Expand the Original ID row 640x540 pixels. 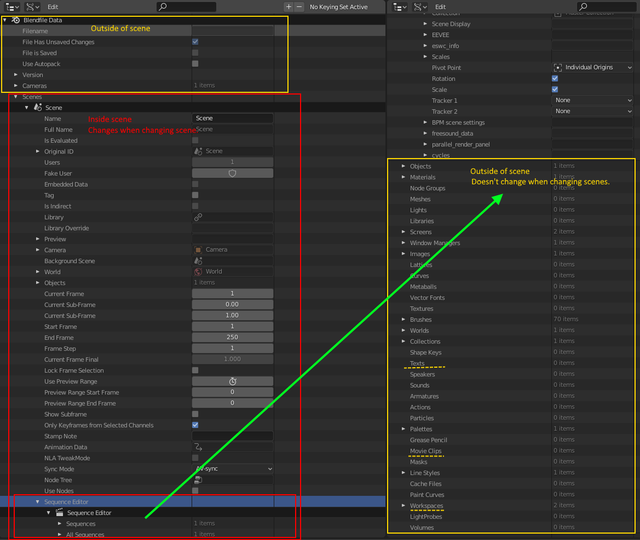(x=38, y=151)
